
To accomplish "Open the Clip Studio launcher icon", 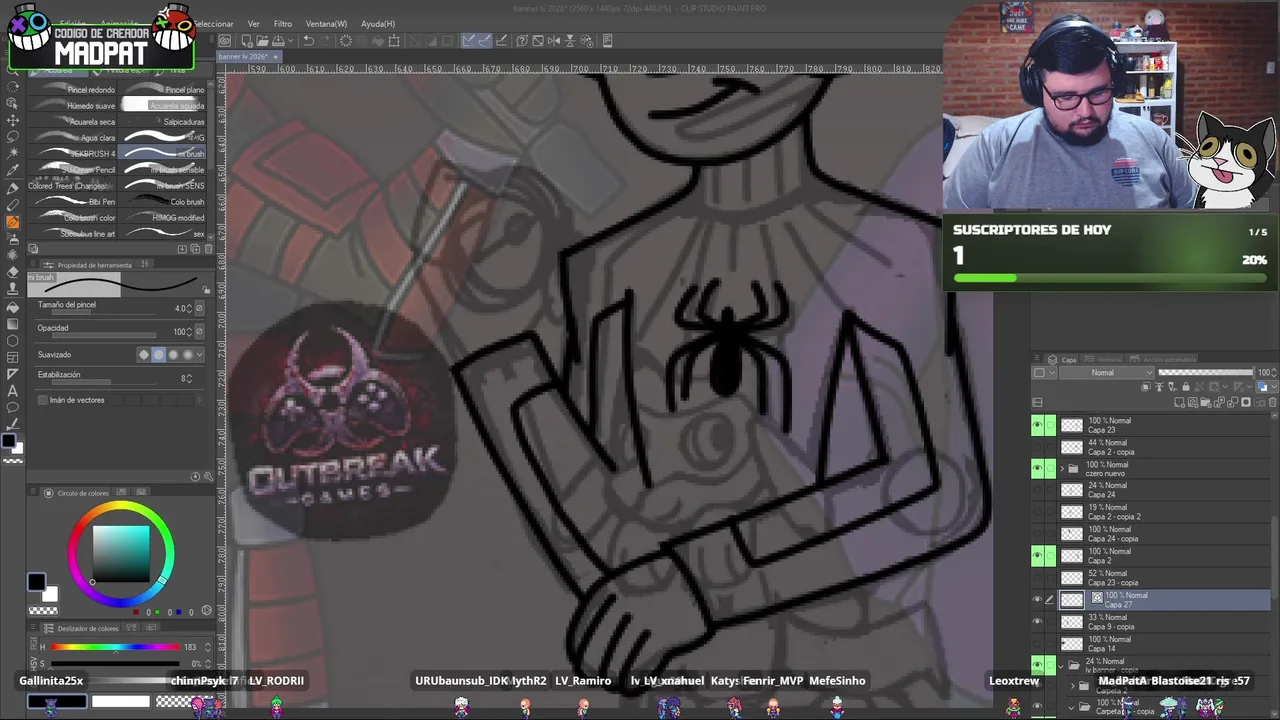I will tap(225, 41).
